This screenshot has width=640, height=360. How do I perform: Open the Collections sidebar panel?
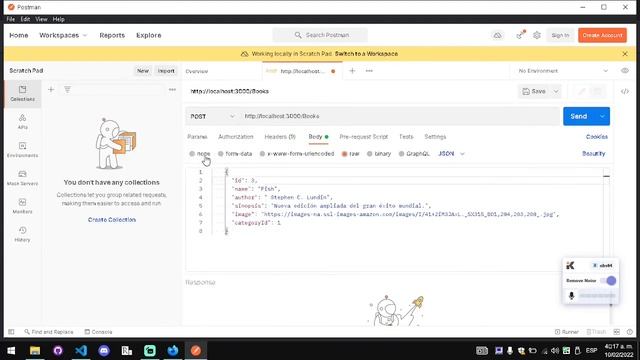[x=22, y=94]
